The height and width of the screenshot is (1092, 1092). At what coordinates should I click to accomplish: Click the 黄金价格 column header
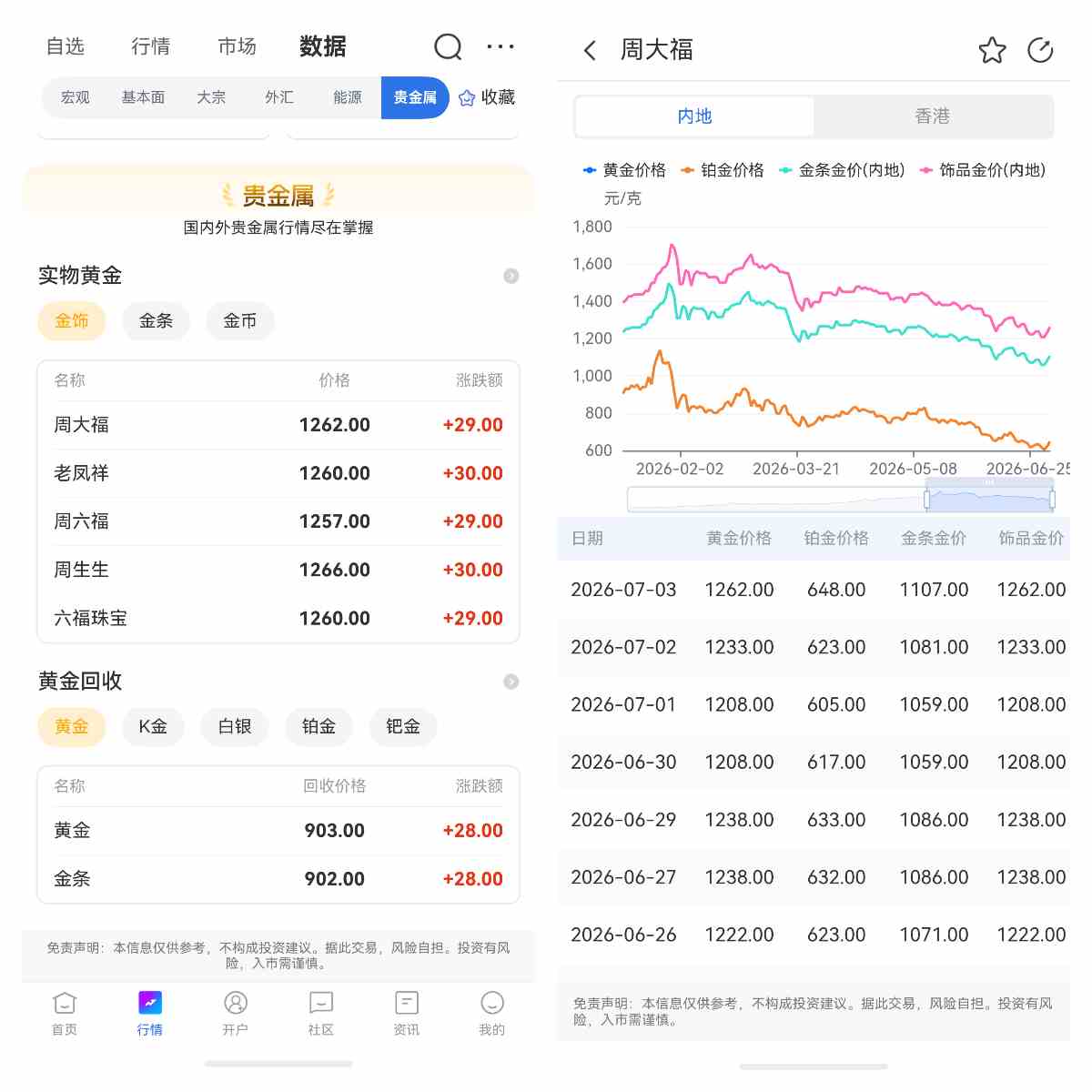click(739, 538)
